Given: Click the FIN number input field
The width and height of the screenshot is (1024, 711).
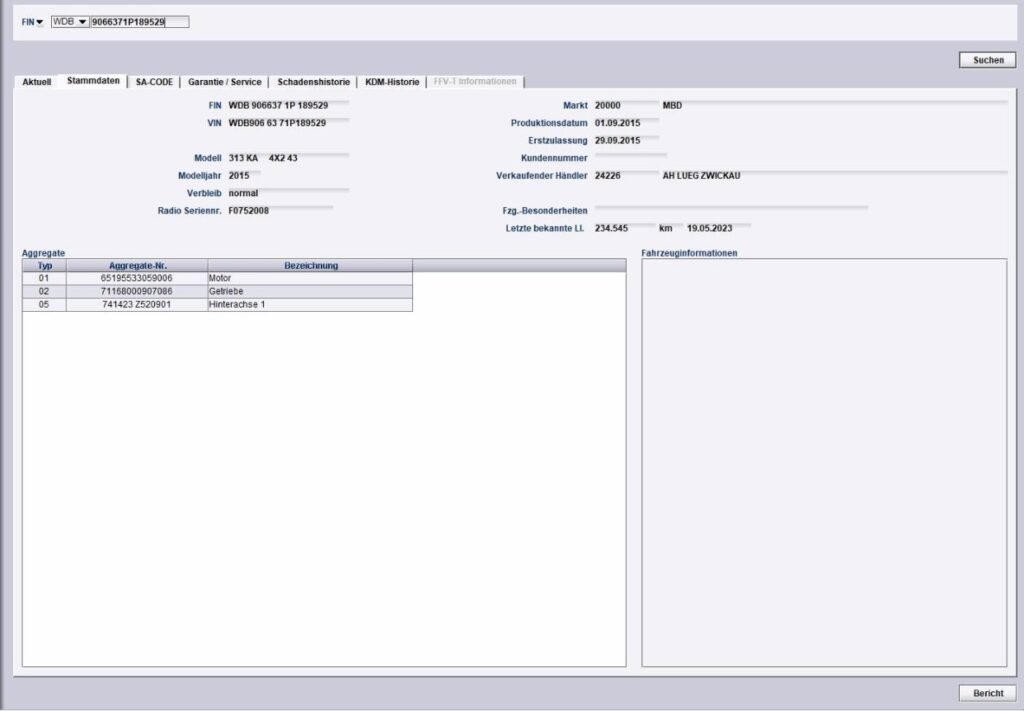Looking at the screenshot, I should pyautogui.click(x=140, y=22).
